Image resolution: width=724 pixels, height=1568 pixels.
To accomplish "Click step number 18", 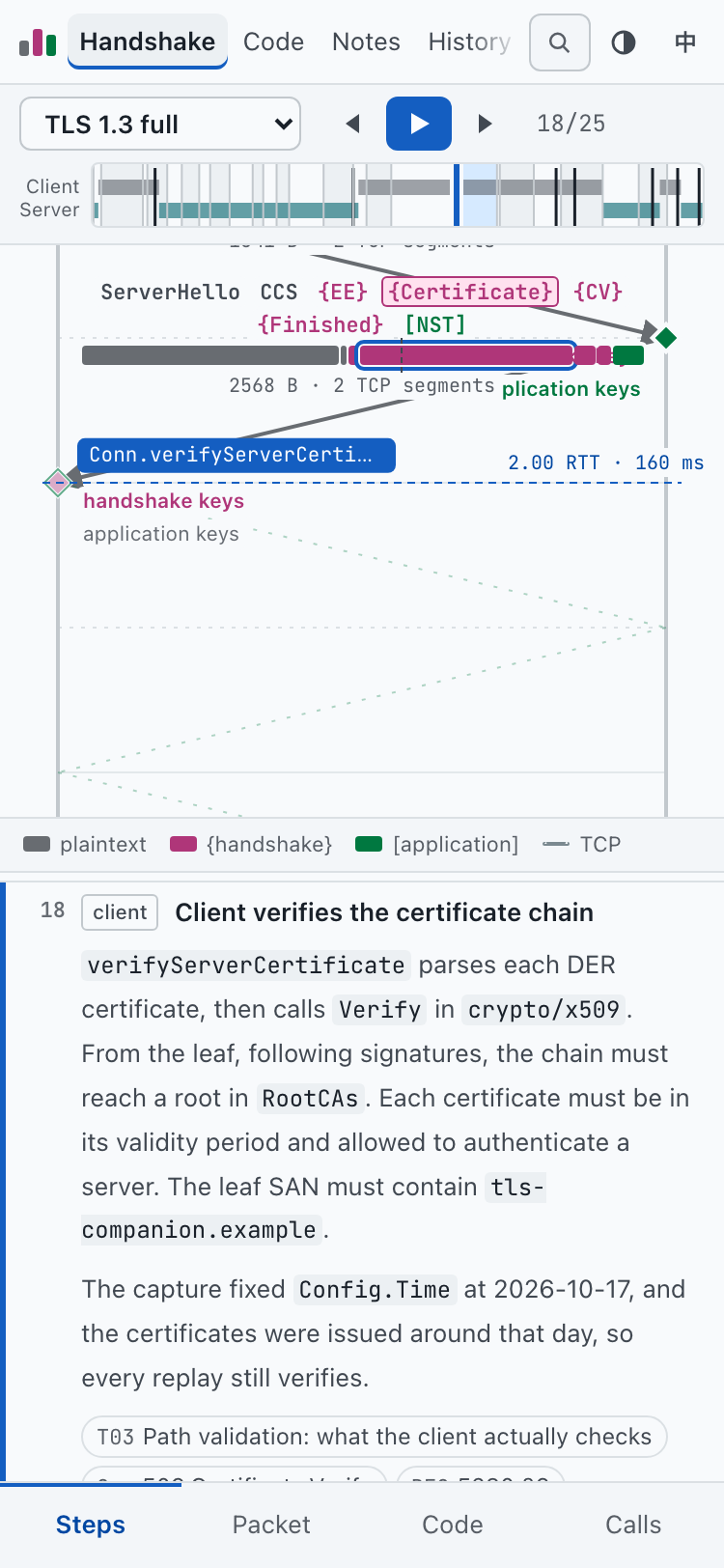I will [x=53, y=910].
